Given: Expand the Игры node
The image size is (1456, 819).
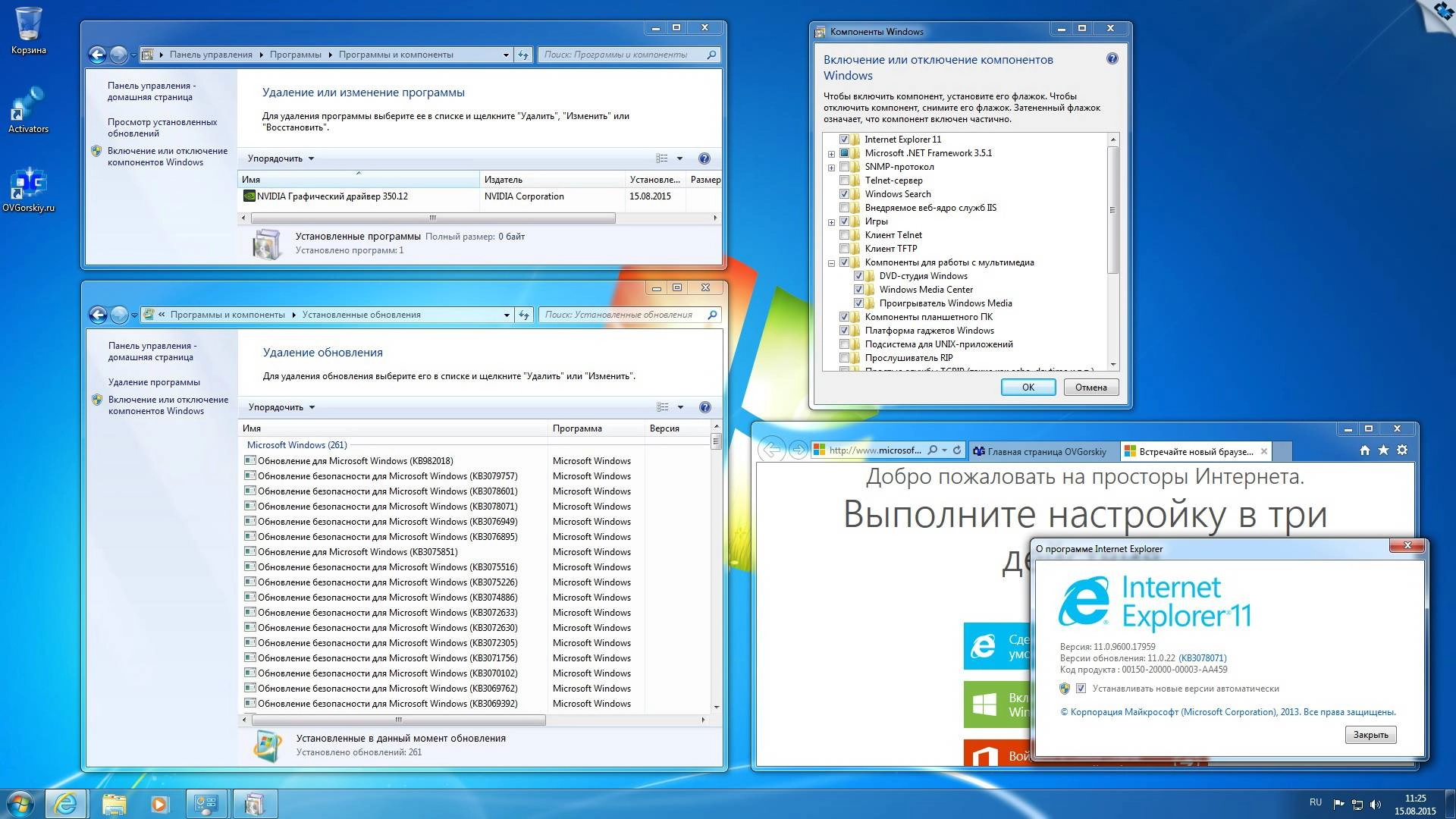Looking at the screenshot, I should (x=831, y=222).
